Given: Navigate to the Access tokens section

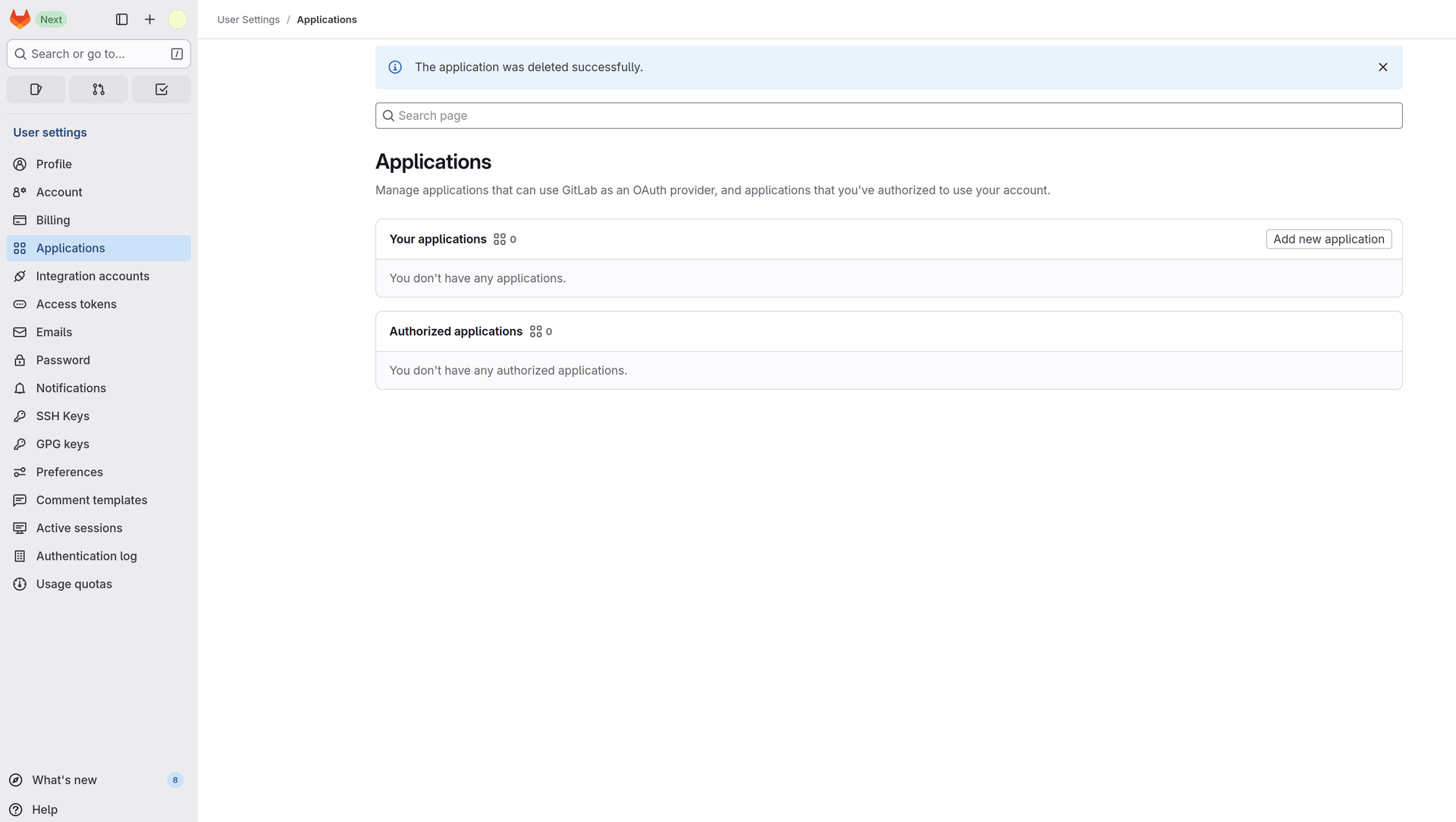Looking at the screenshot, I should pos(76,303).
